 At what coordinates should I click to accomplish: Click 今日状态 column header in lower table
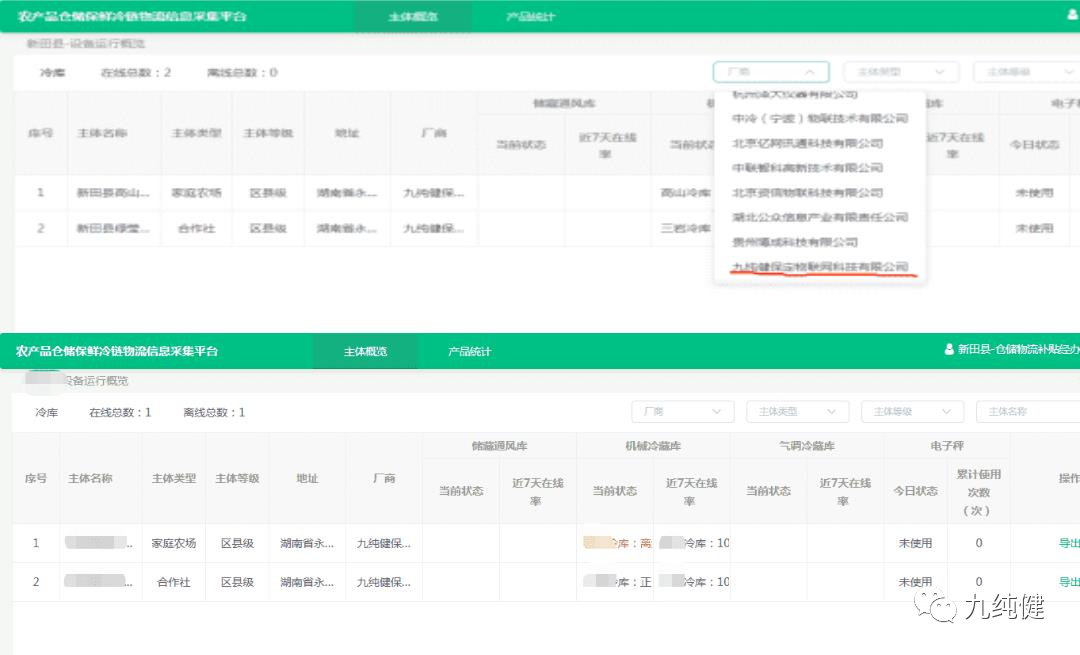[x=915, y=490]
